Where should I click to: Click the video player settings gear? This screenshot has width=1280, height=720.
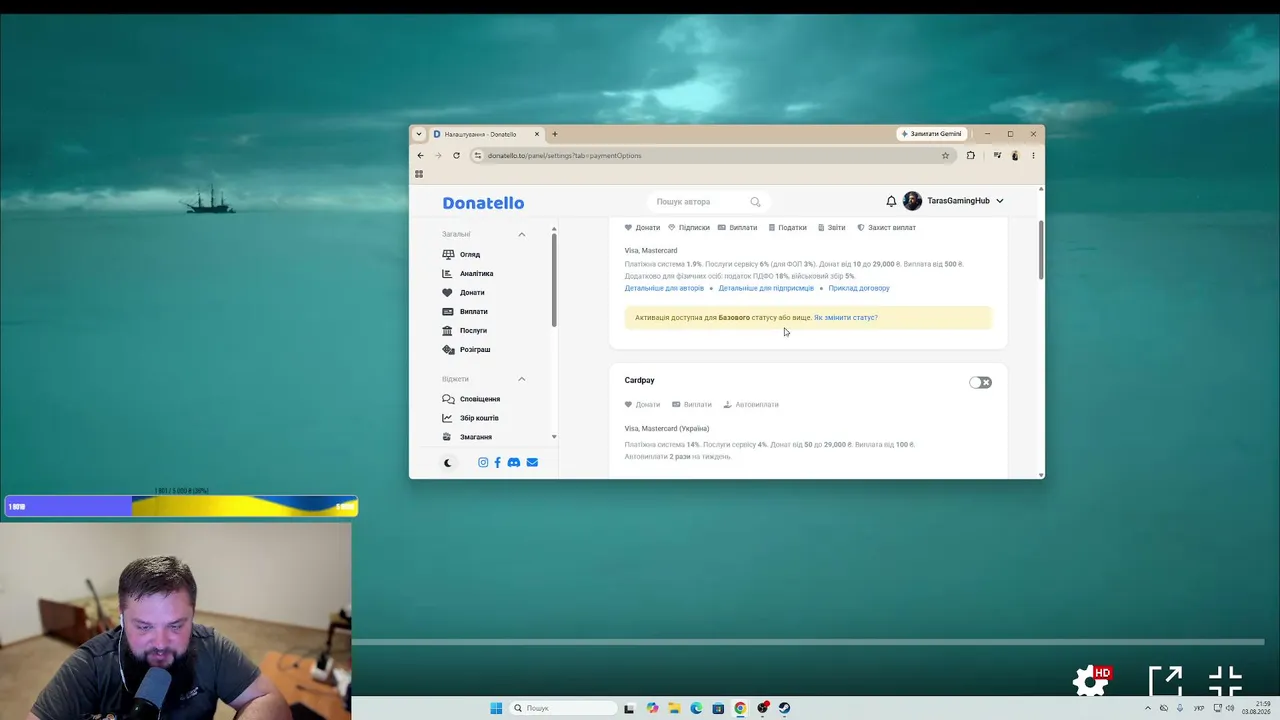coord(1091,681)
